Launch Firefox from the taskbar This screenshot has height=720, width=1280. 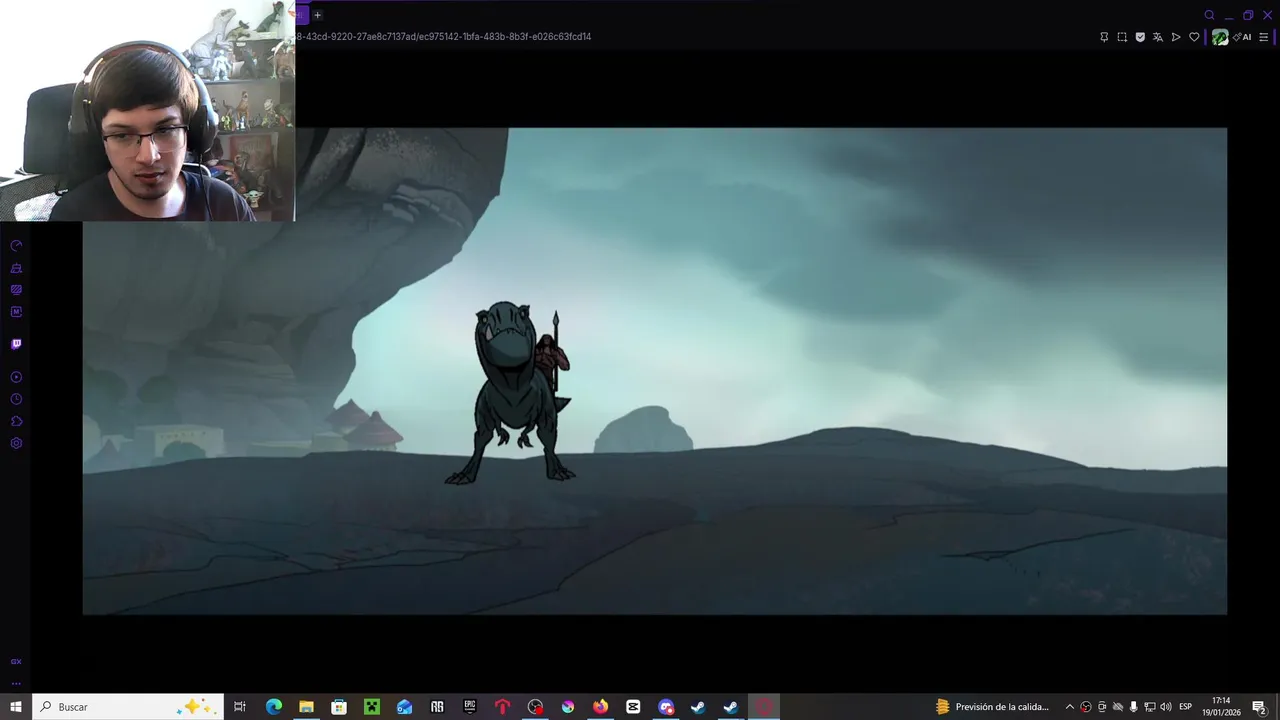(x=600, y=707)
